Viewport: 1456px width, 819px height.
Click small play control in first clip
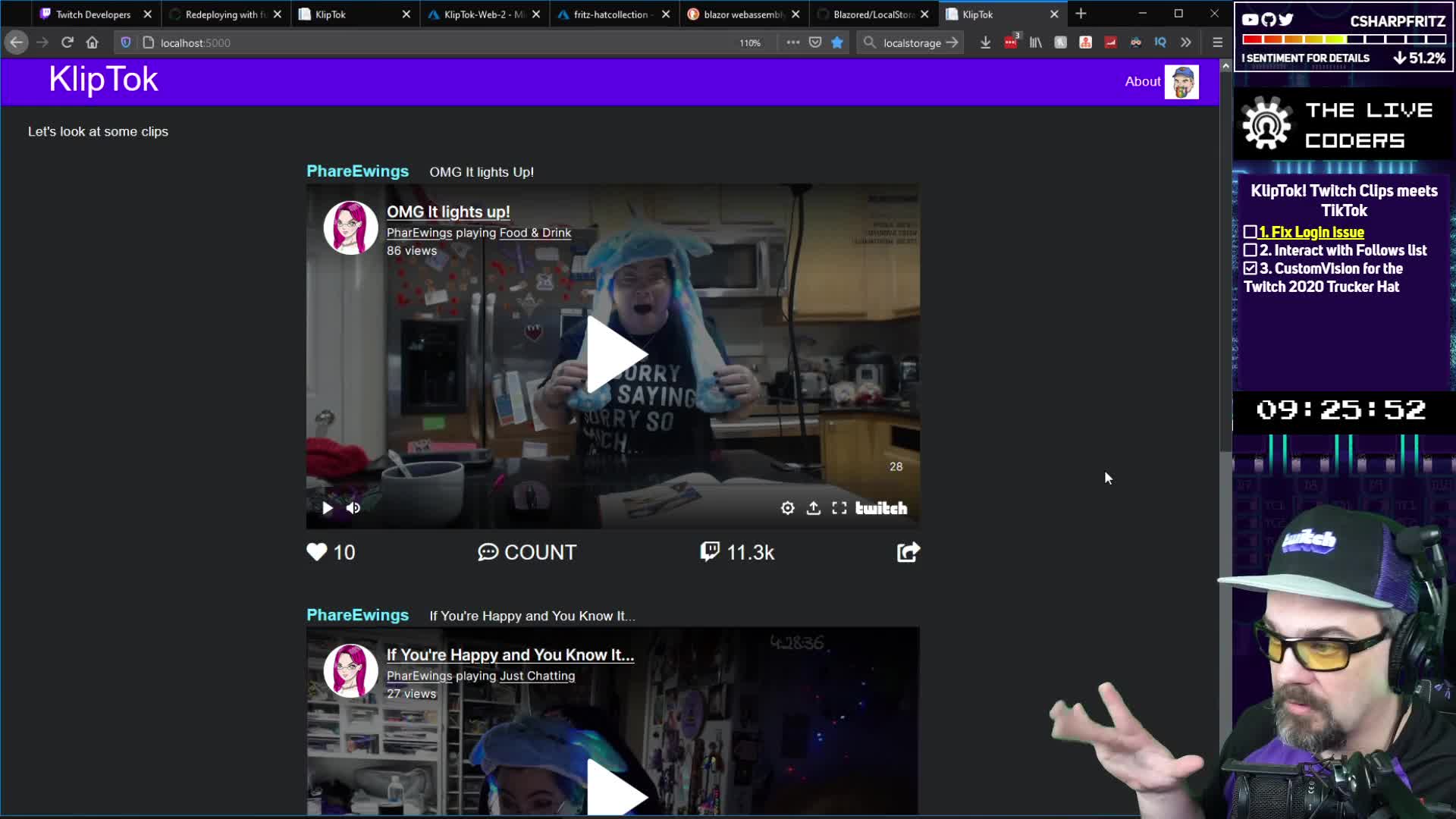coord(327,508)
